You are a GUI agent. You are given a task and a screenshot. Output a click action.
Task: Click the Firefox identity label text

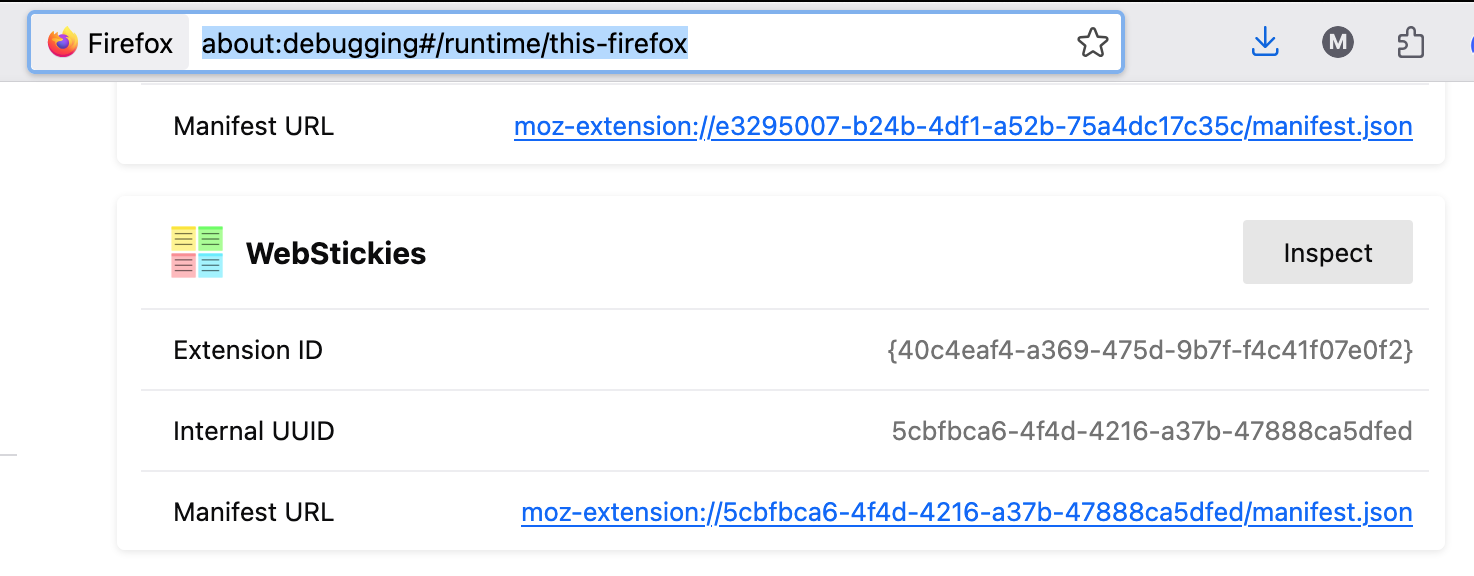pos(130,43)
